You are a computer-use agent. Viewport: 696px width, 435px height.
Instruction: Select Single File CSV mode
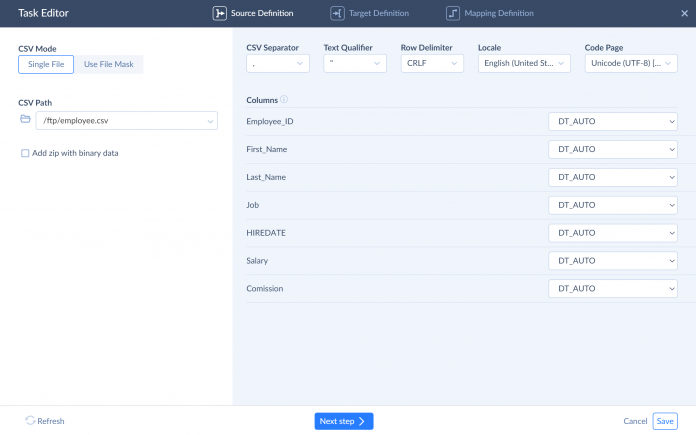pyautogui.click(x=46, y=64)
